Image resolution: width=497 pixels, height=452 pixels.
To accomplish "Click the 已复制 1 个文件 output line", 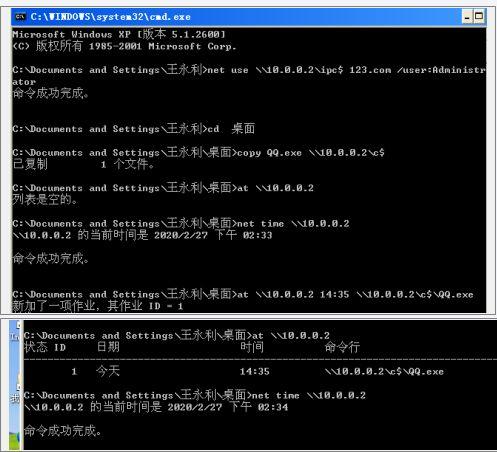I will tap(83, 164).
